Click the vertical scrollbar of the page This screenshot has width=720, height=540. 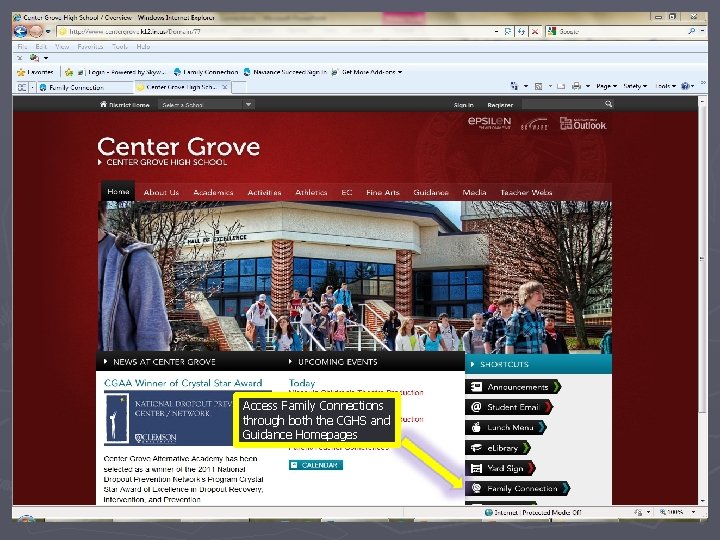[702, 300]
